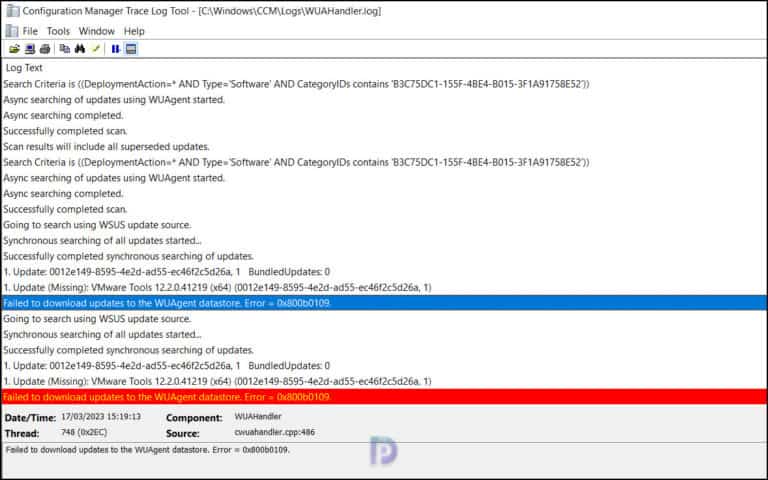Click the Print toolbar icon
Screen dimensions: 768x480
[x=45, y=49]
